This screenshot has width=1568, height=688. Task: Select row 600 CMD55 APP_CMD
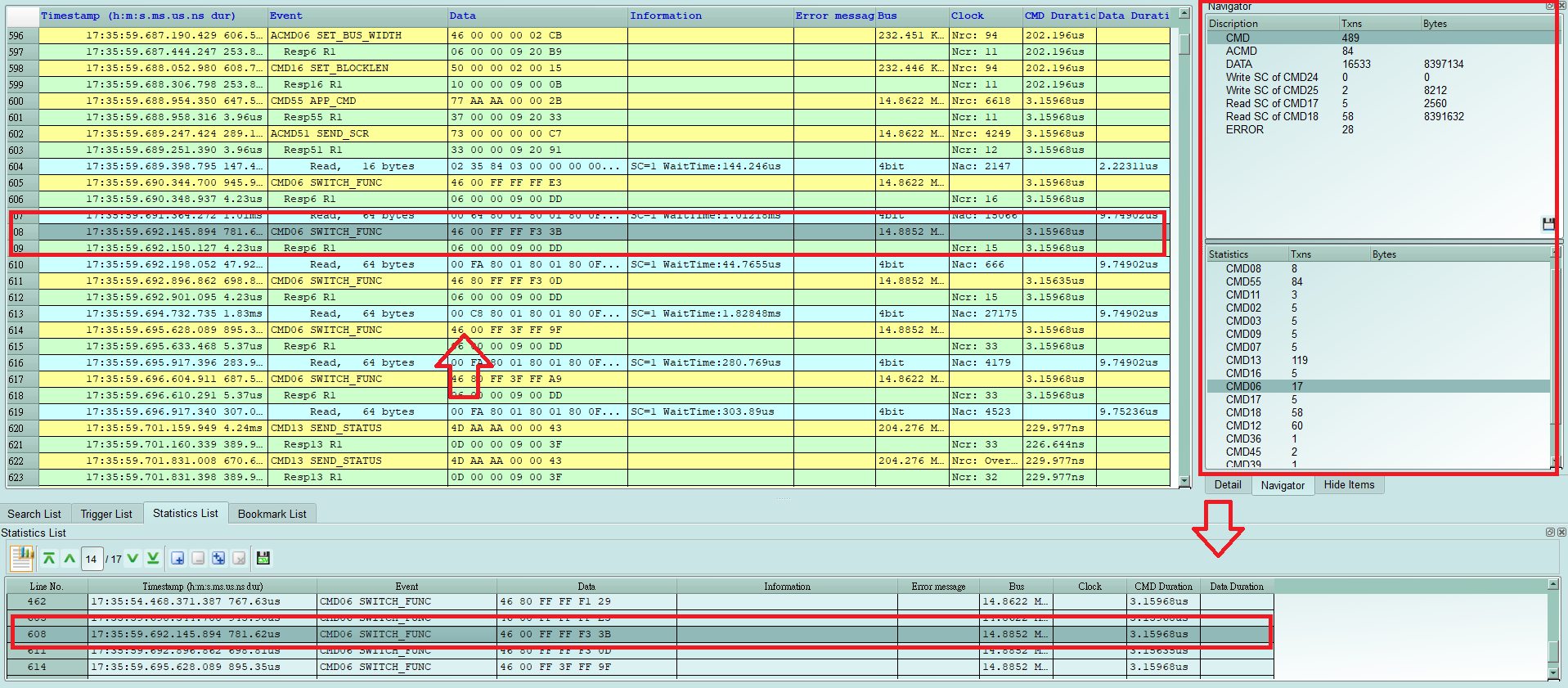pos(589,101)
